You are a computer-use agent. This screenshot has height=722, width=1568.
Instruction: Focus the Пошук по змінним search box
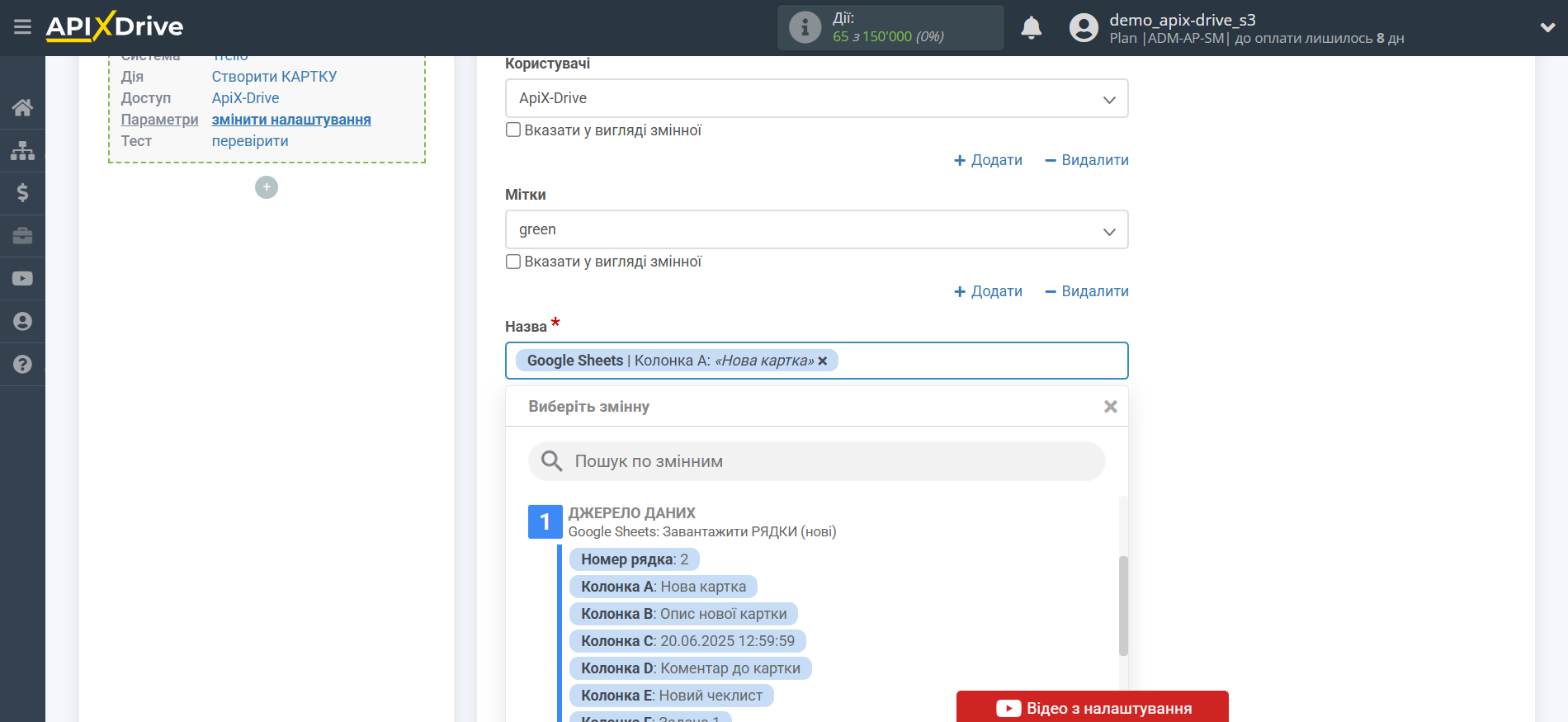point(816,461)
